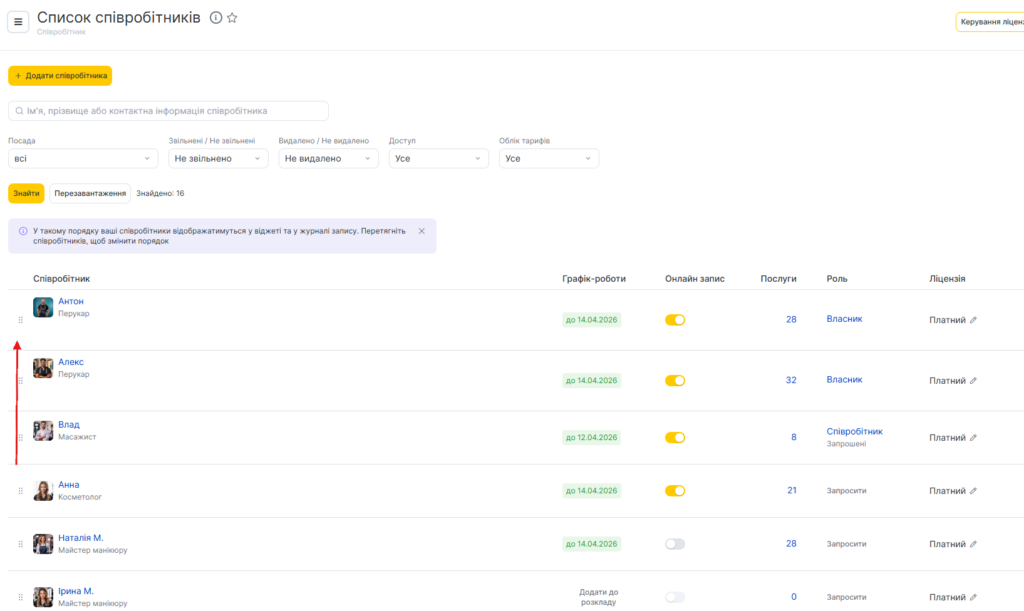1024x611 pixels.
Task: Grab drag handle for Алекс's row
Action: click(20, 381)
